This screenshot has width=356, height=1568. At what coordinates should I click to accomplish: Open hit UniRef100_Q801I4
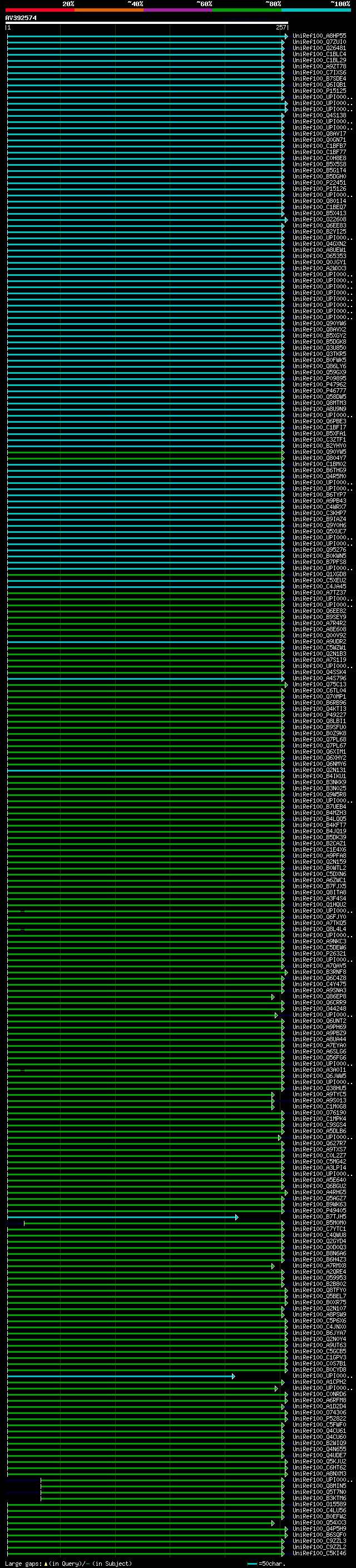(319, 201)
